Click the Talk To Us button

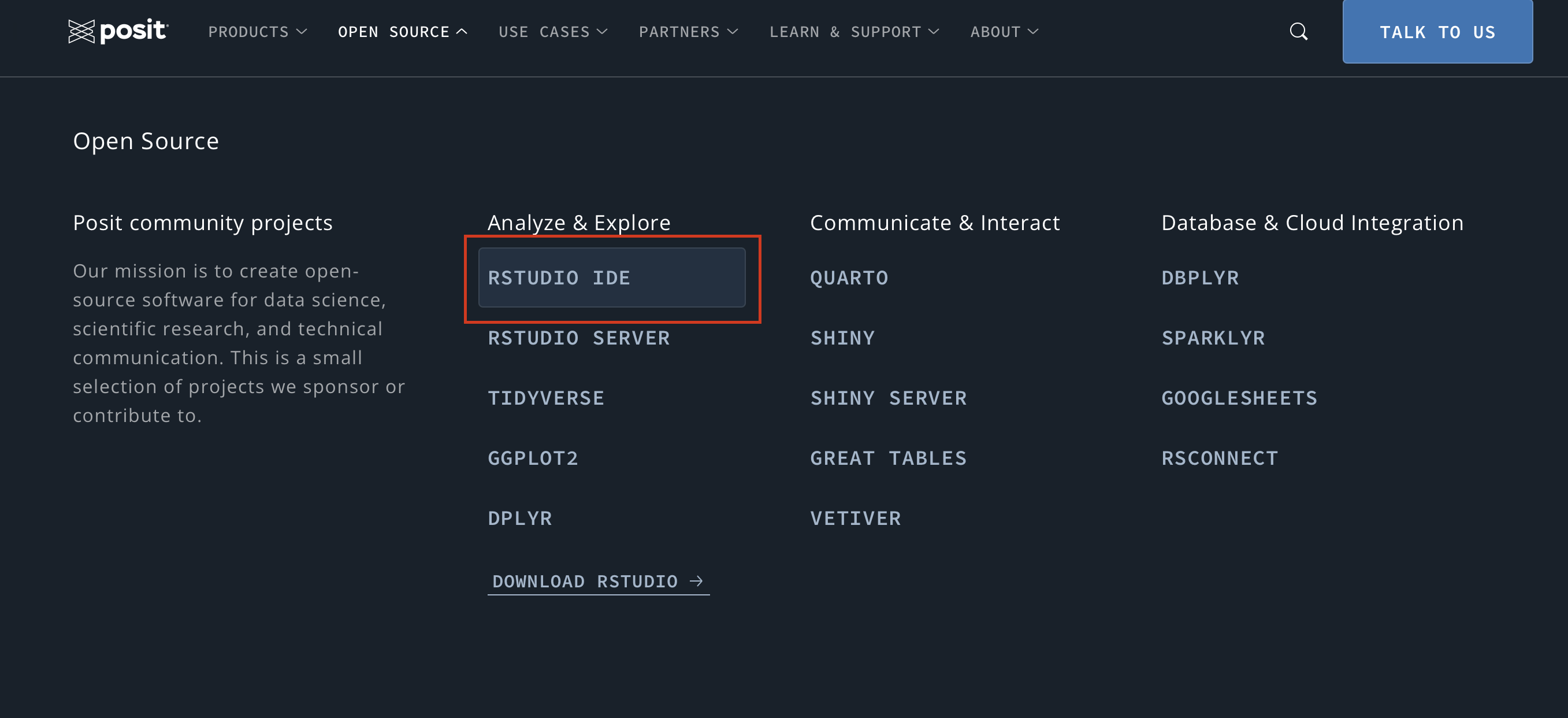1437,32
